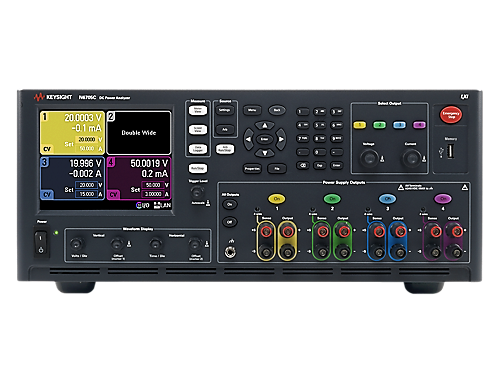Select output 4 with purple key
This screenshot has height=375, width=500.
click(419, 125)
